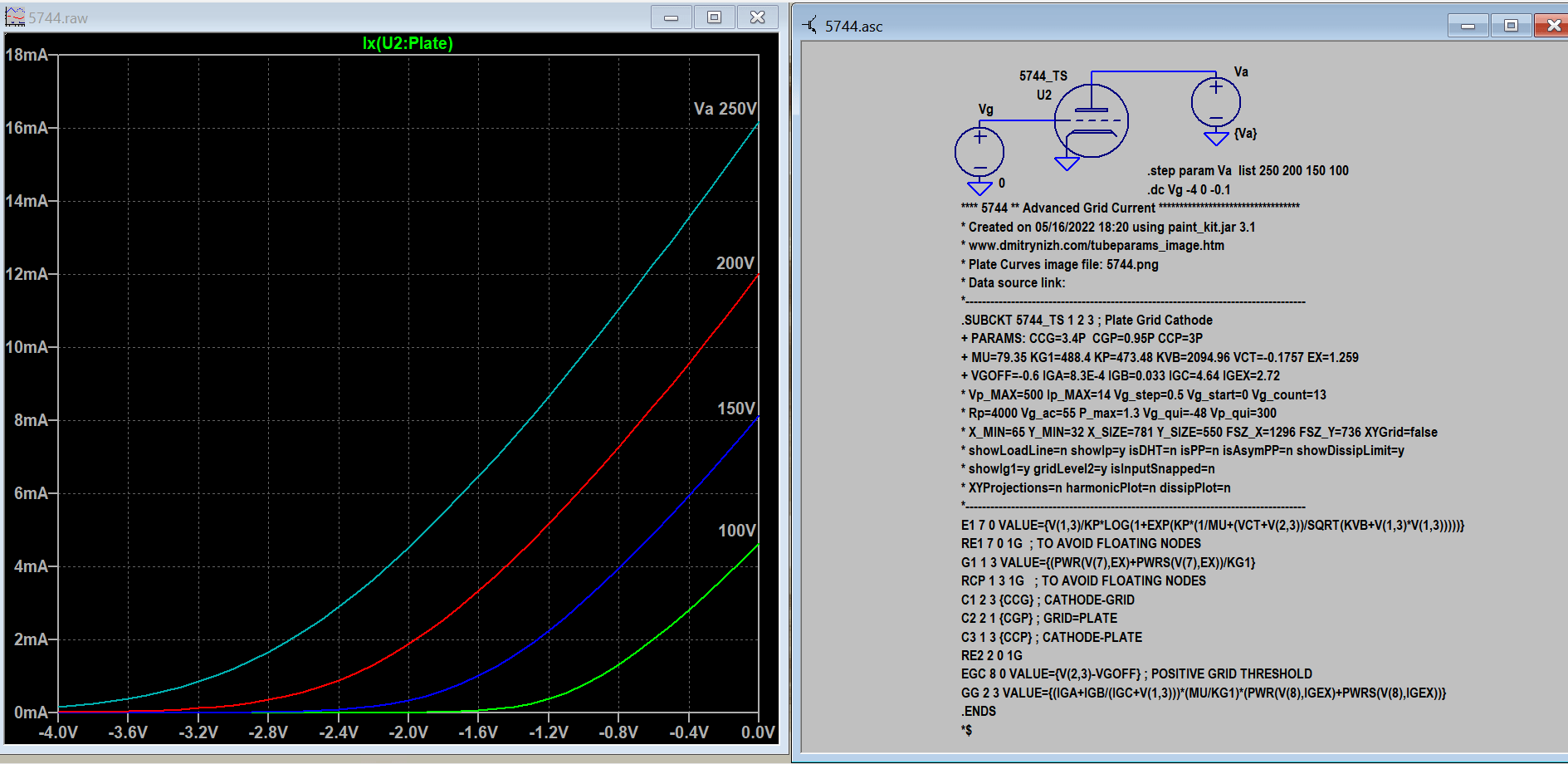The height and width of the screenshot is (764, 1568).
Task: Click the C3 1 3 {CCP} CATHODE-PLATE line
Action: [x=1052, y=637]
